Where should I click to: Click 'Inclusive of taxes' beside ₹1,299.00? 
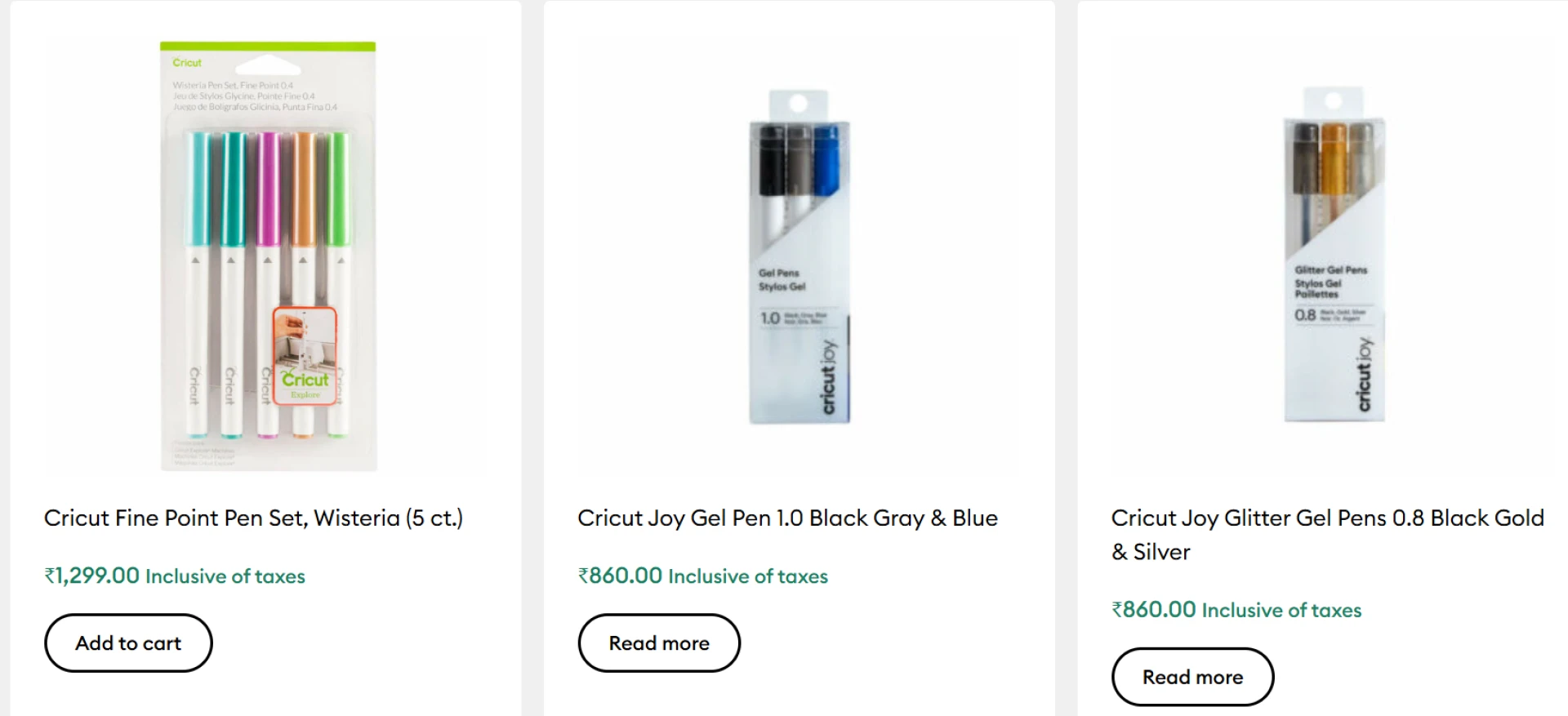click(225, 576)
